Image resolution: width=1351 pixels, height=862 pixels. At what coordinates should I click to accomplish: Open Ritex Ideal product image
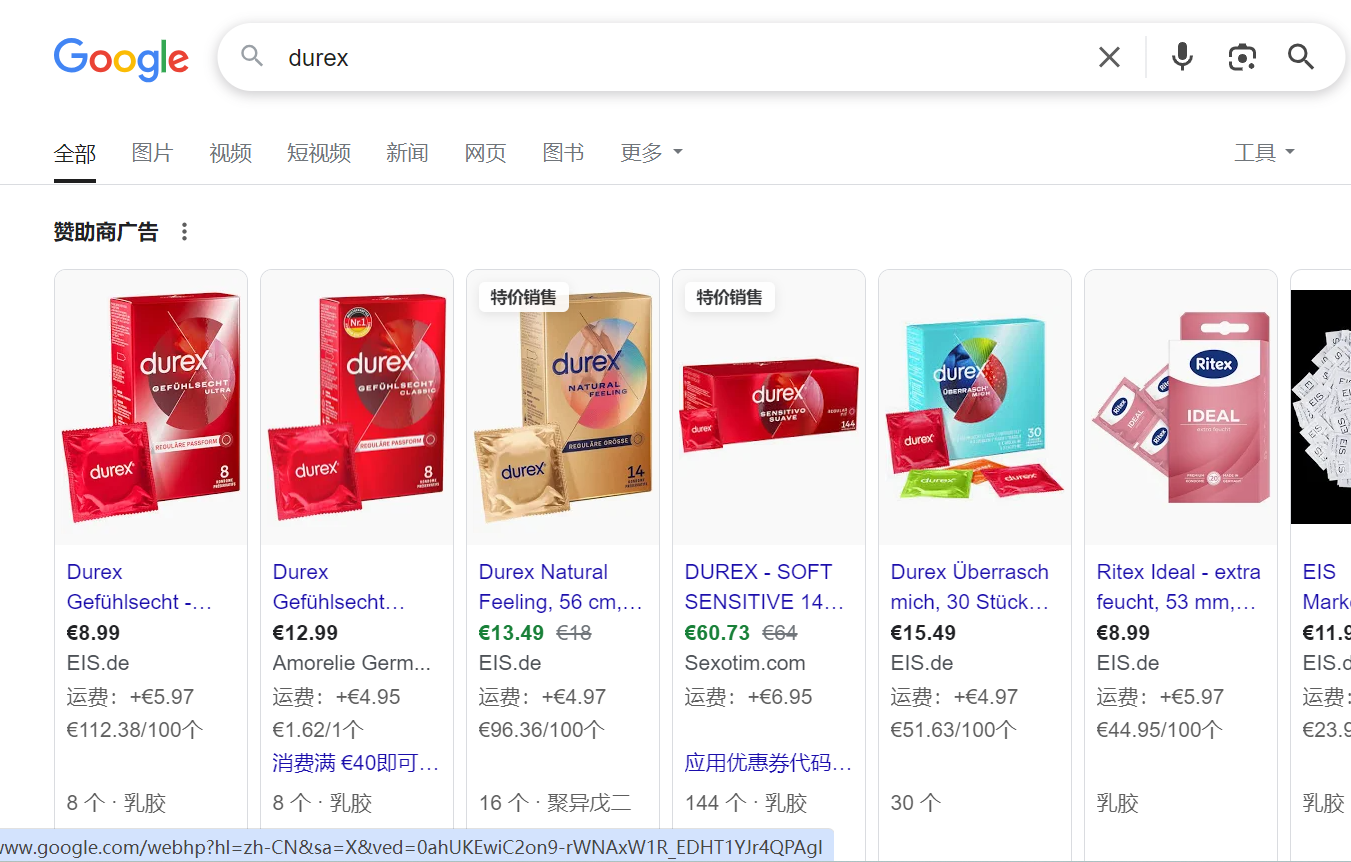[1181, 408]
